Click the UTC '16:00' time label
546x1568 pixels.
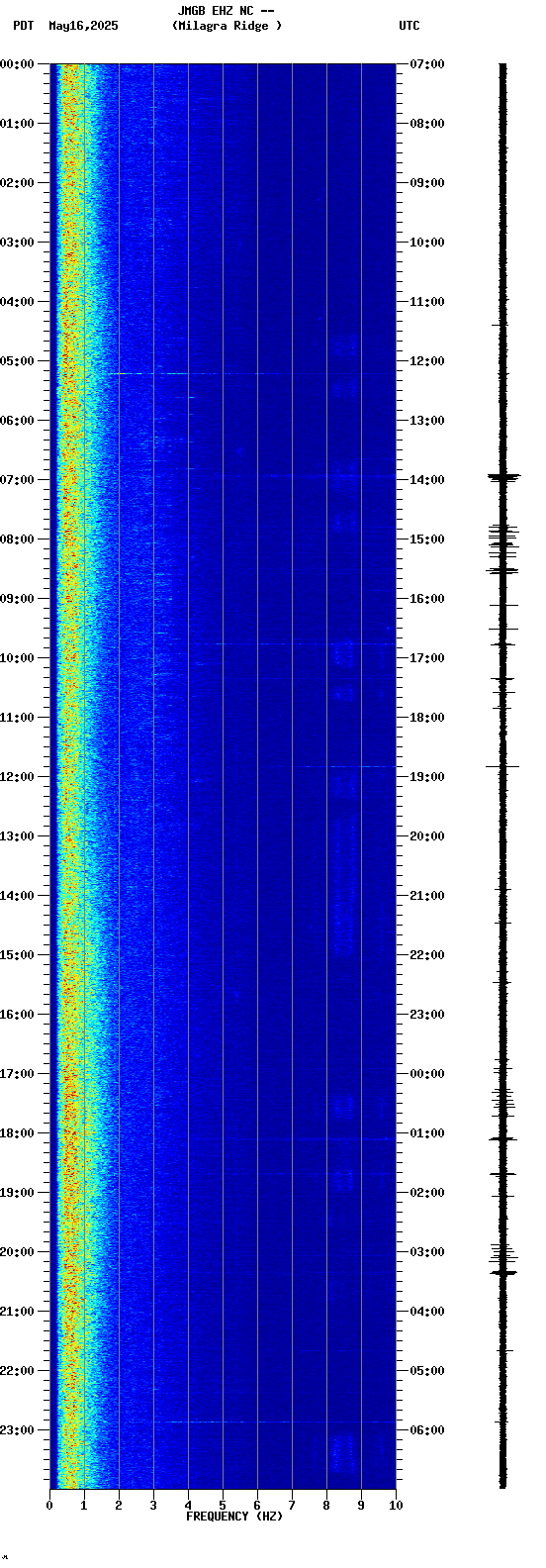[427, 599]
